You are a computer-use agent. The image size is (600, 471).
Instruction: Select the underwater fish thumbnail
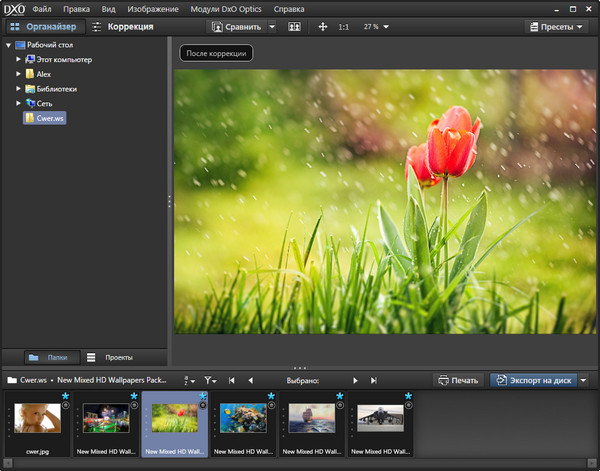coord(243,419)
